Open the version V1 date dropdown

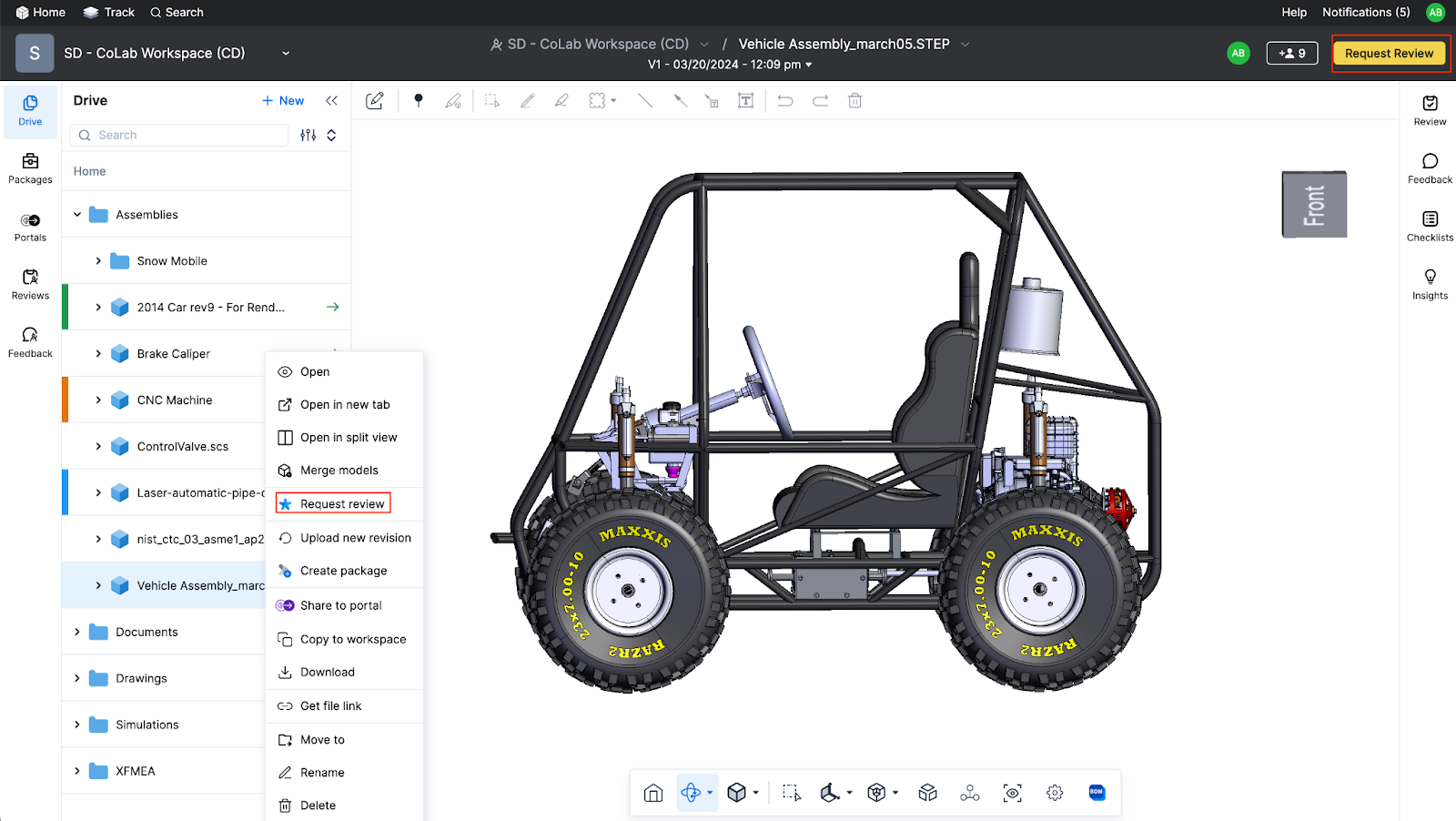pos(730,65)
